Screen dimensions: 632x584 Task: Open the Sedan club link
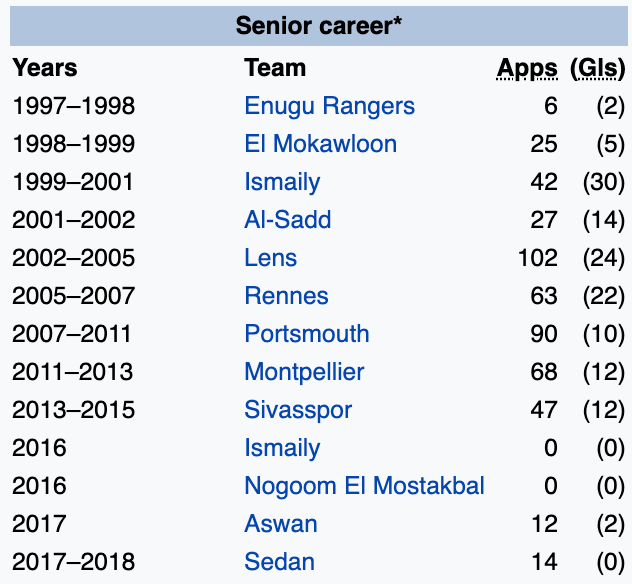(x=279, y=562)
